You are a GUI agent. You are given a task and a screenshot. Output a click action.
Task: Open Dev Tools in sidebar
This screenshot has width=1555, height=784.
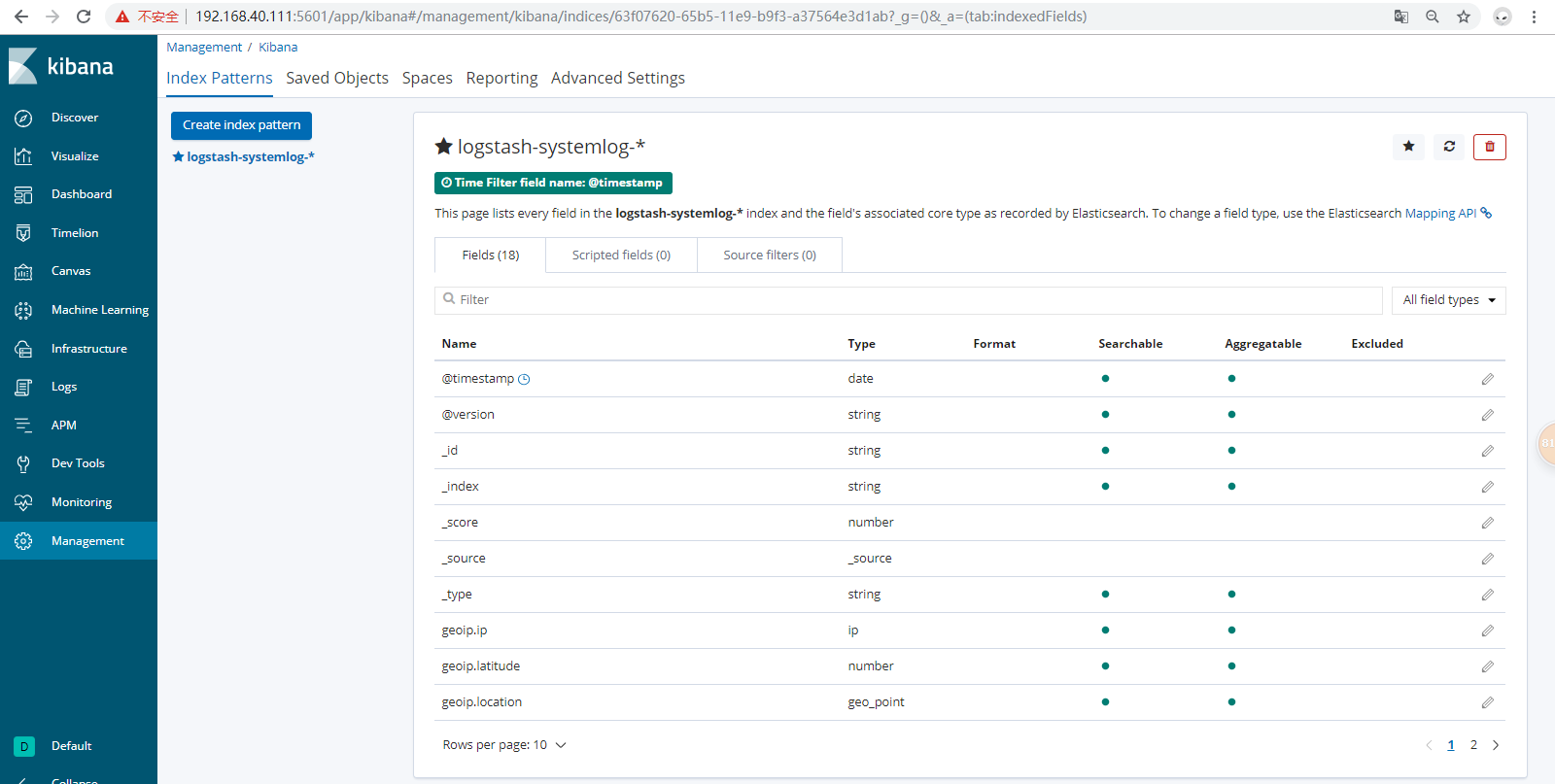[x=78, y=463]
